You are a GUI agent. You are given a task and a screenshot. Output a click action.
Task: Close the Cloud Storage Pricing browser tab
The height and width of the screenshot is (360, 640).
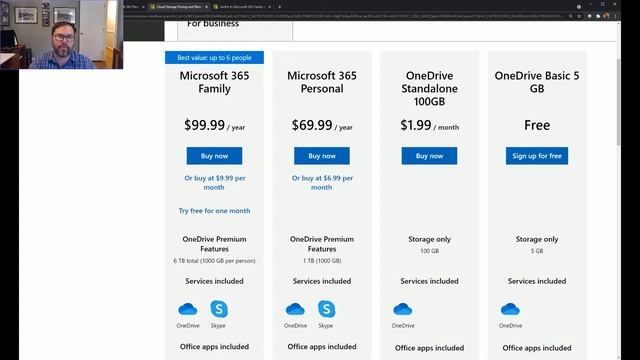(206, 7)
